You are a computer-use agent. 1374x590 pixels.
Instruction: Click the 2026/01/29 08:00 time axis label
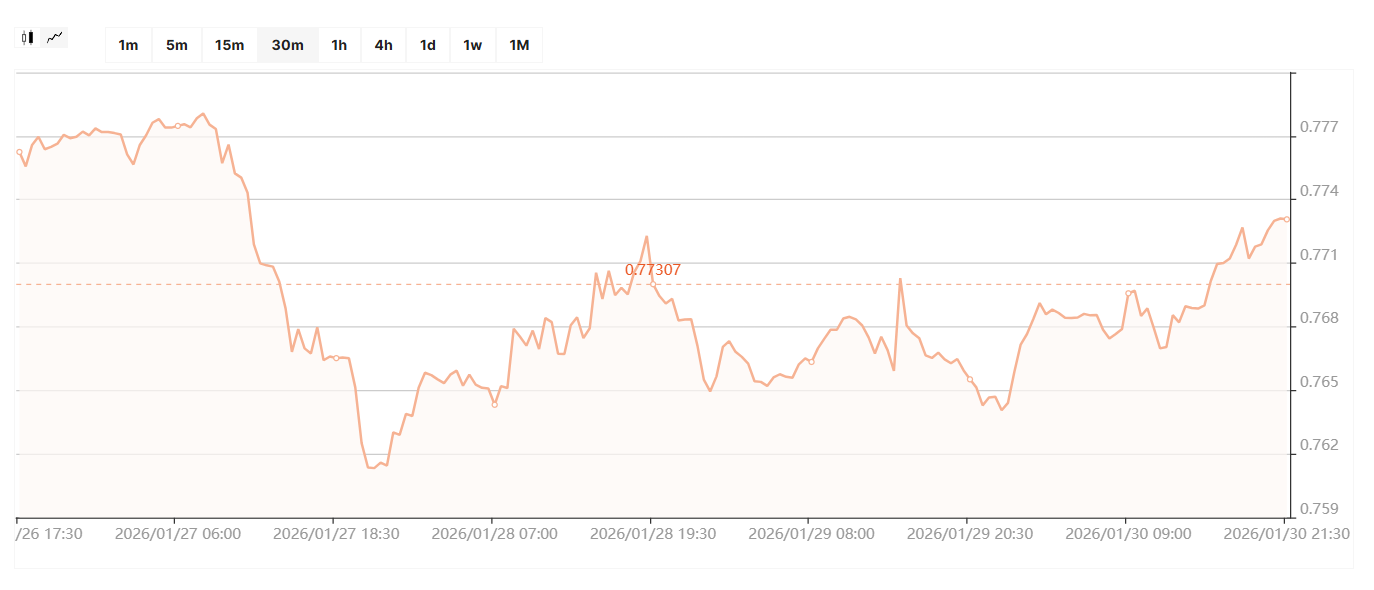tap(811, 534)
